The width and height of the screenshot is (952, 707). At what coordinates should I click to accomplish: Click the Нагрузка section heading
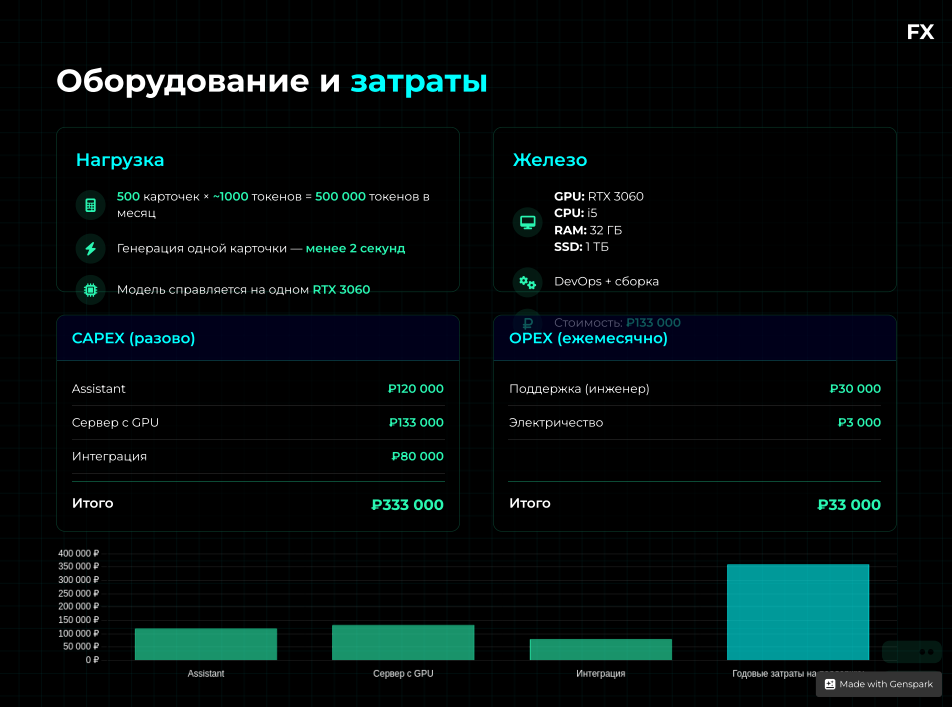click(120, 160)
